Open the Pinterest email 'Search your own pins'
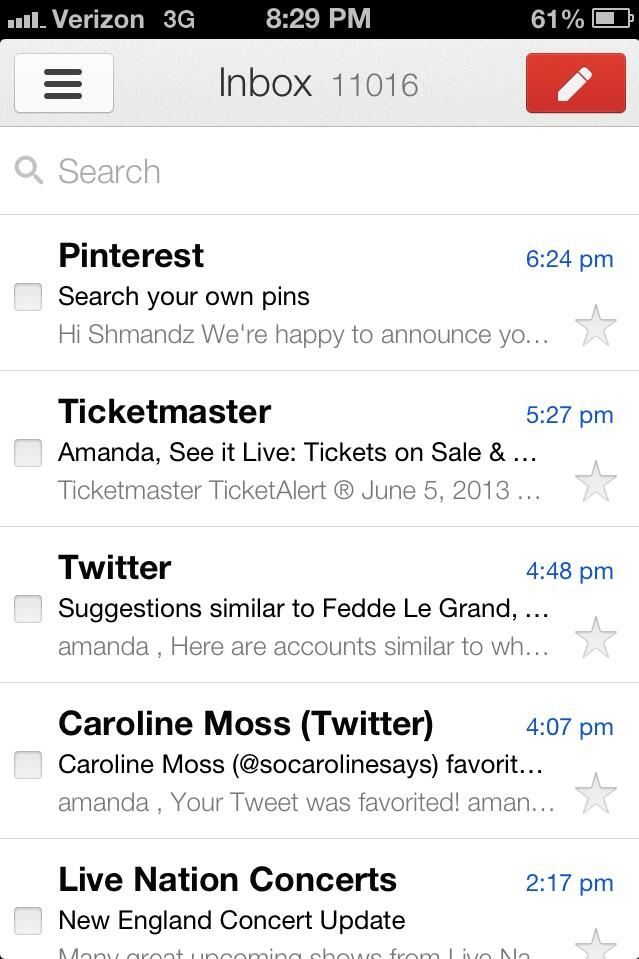 tap(300, 296)
